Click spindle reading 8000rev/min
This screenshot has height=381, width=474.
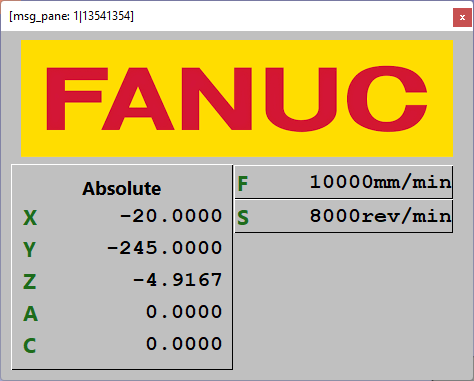click(381, 216)
